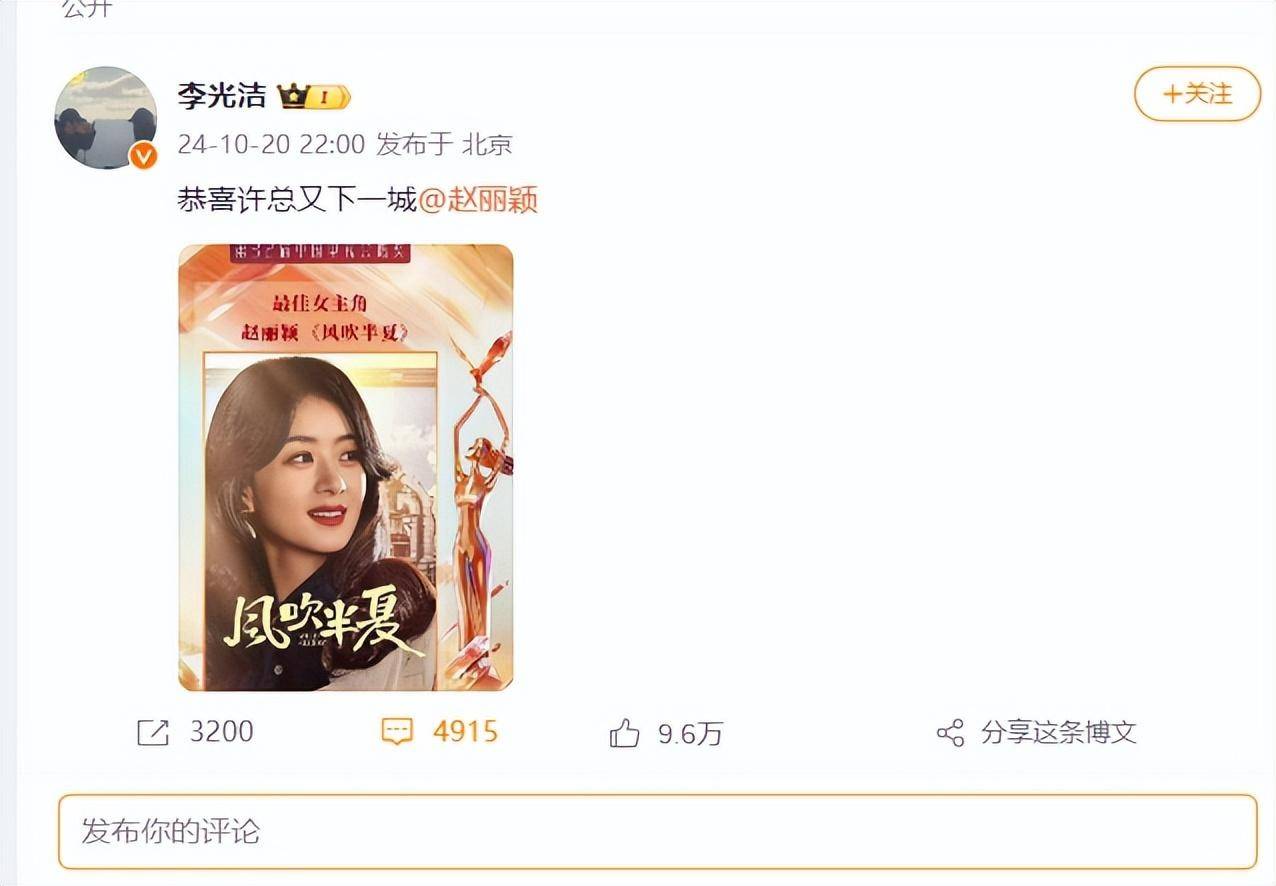Click the username 李光洁
The image size is (1276, 886).
coord(222,96)
